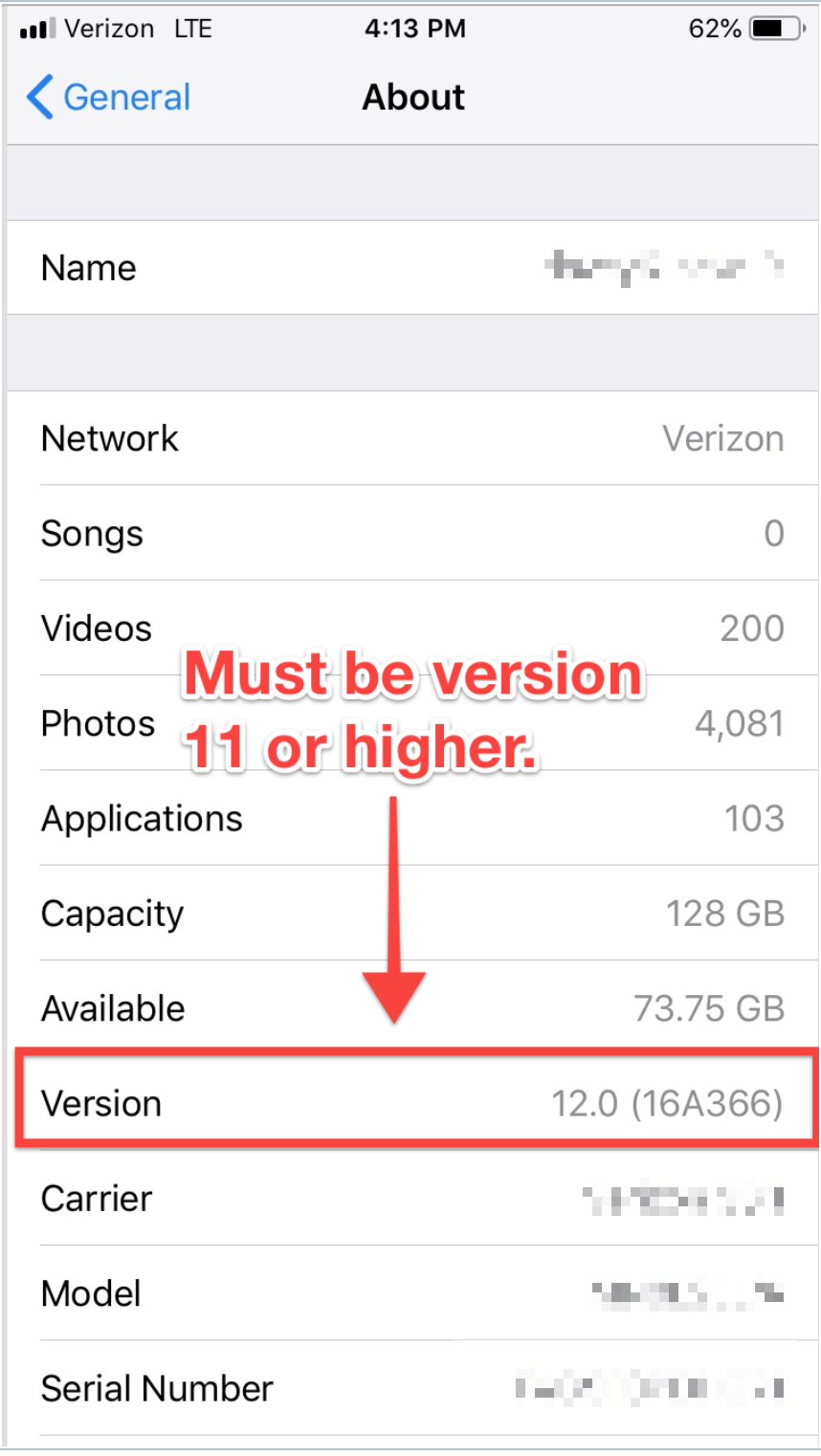Tap the Carrier row
The width and height of the screenshot is (821, 1456).
coord(412,1198)
